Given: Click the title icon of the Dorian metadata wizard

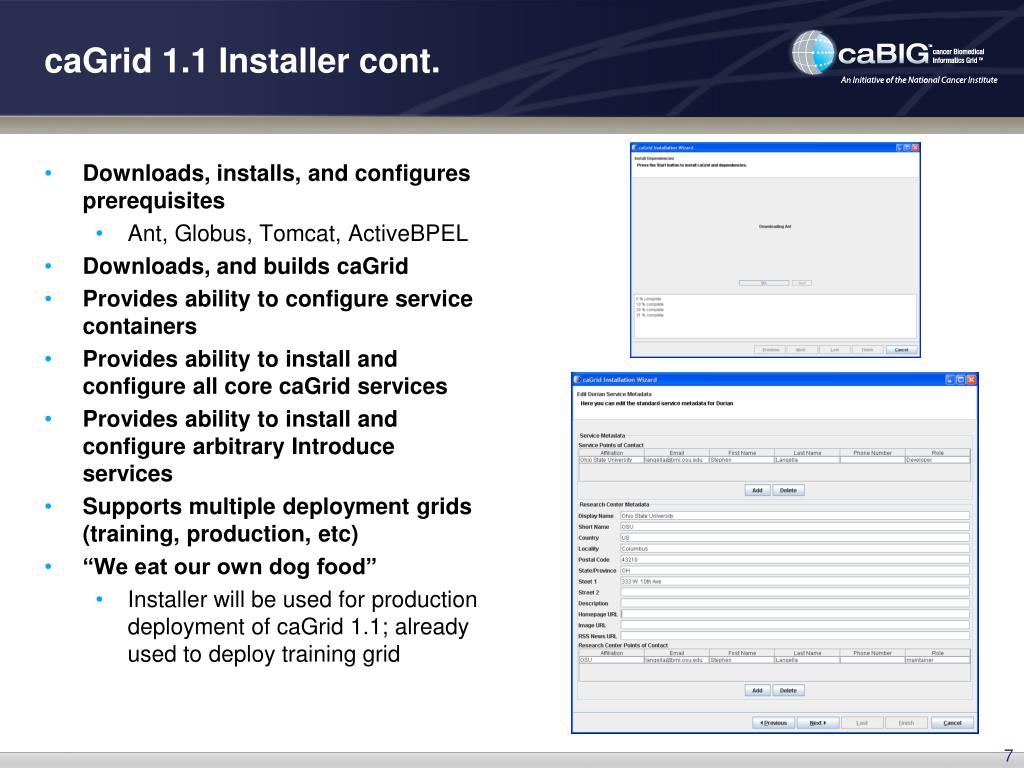Looking at the screenshot, I should tap(577, 379).
